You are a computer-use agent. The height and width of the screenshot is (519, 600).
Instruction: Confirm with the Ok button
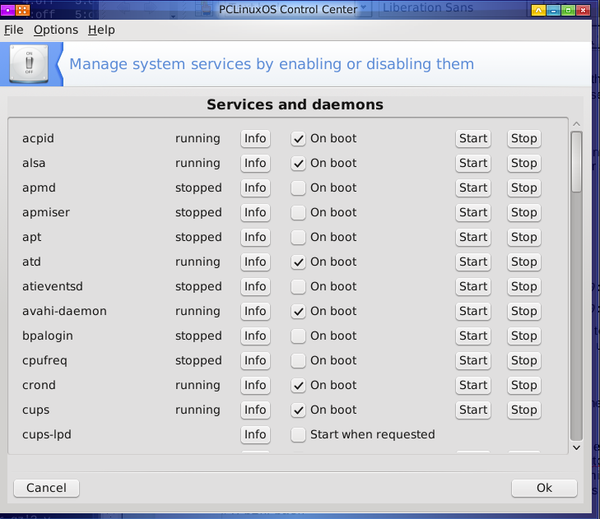coord(544,488)
